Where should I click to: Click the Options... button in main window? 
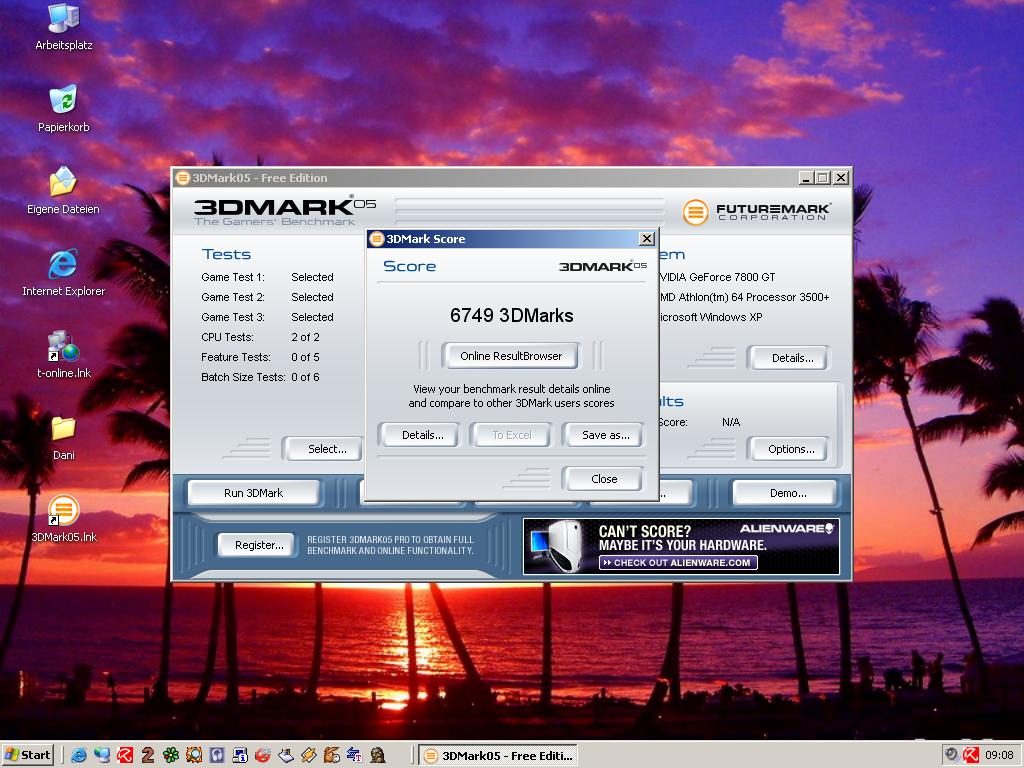point(791,449)
